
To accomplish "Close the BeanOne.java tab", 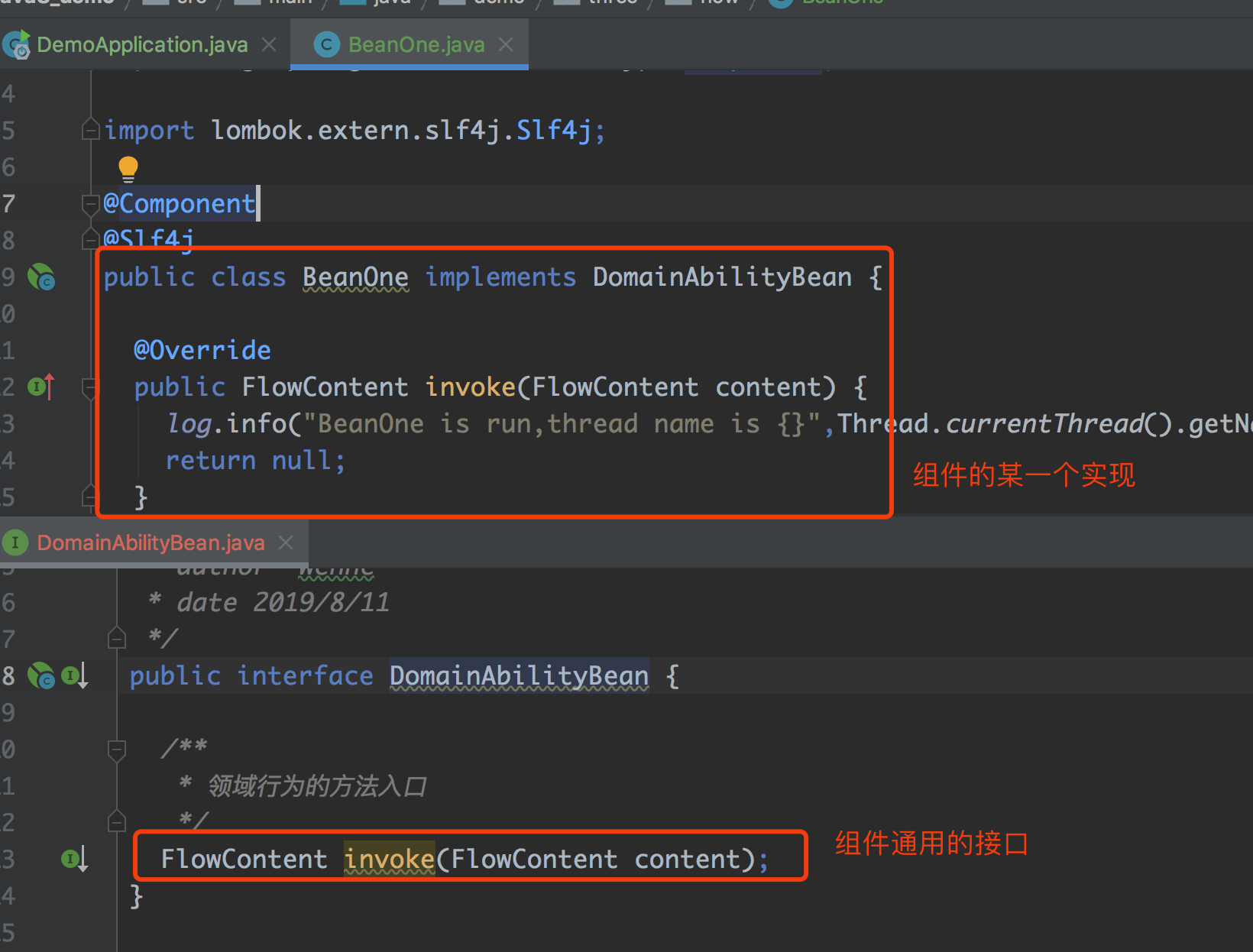I will coord(506,45).
